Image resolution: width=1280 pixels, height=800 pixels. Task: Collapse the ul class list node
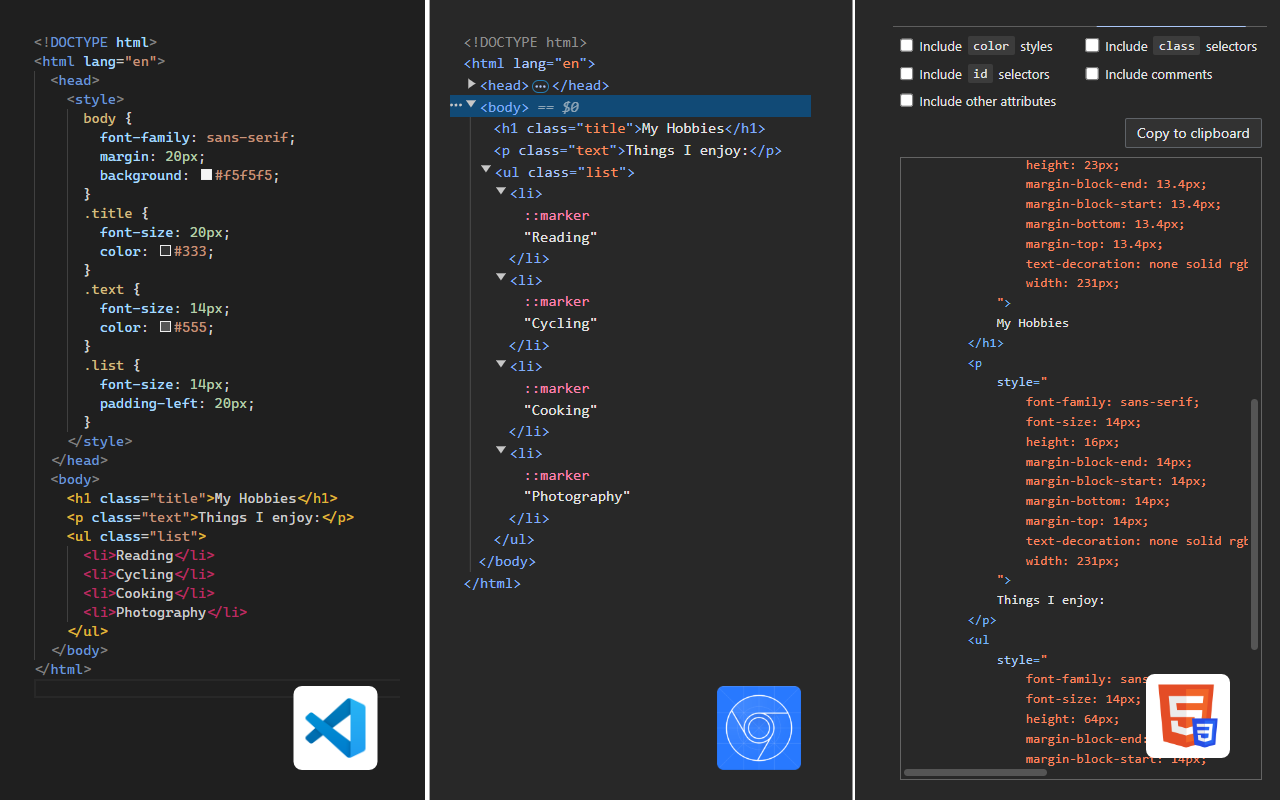pos(486,171)
